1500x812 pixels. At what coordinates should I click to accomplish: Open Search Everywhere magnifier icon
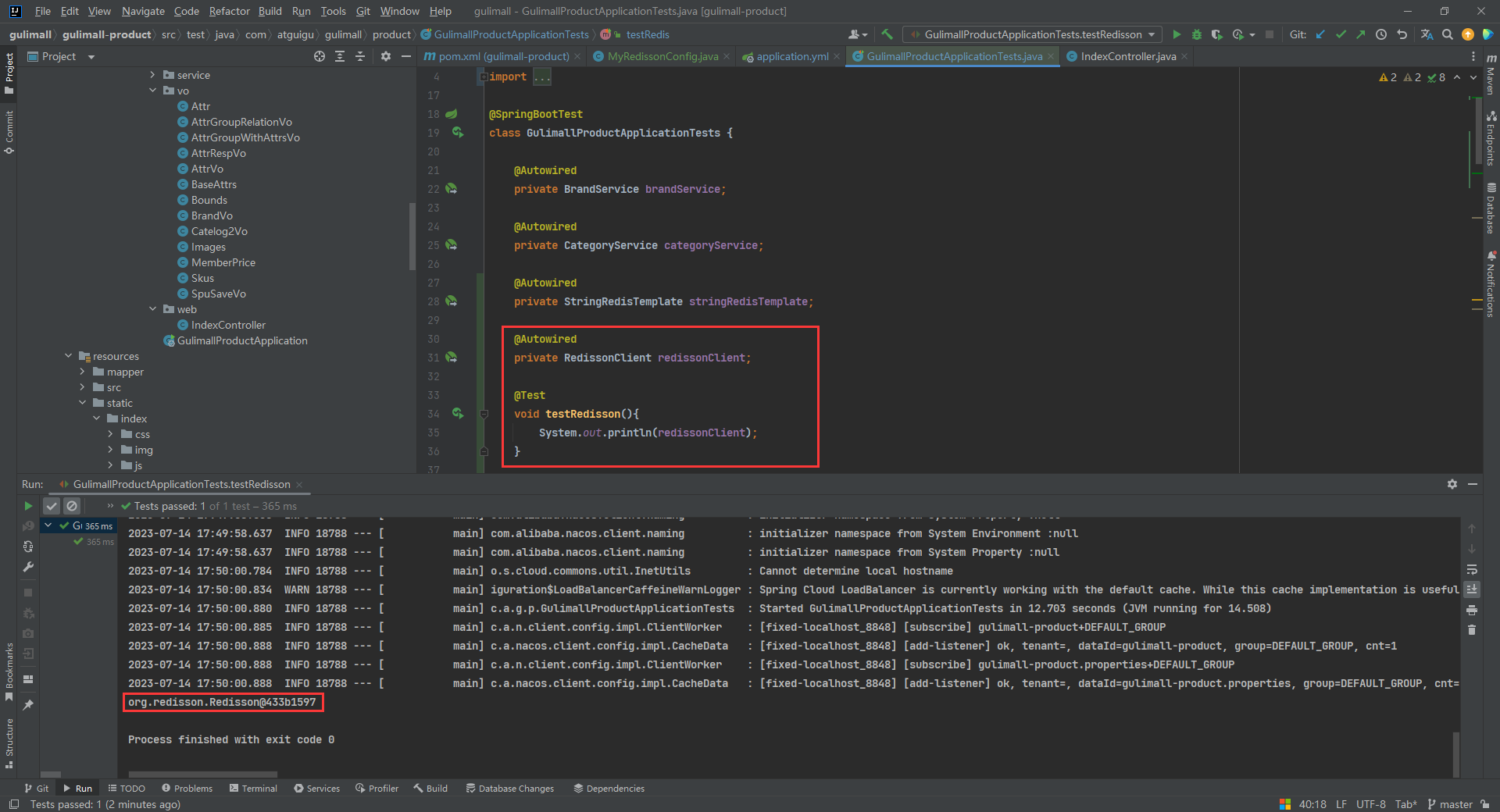(x=1447, y=34)
